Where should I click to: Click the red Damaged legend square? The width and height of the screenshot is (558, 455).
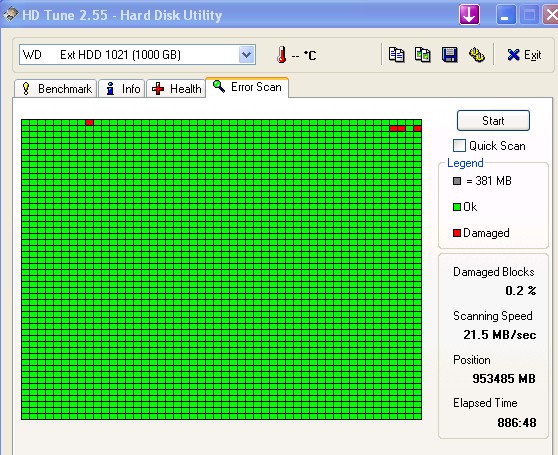point(457,233)
